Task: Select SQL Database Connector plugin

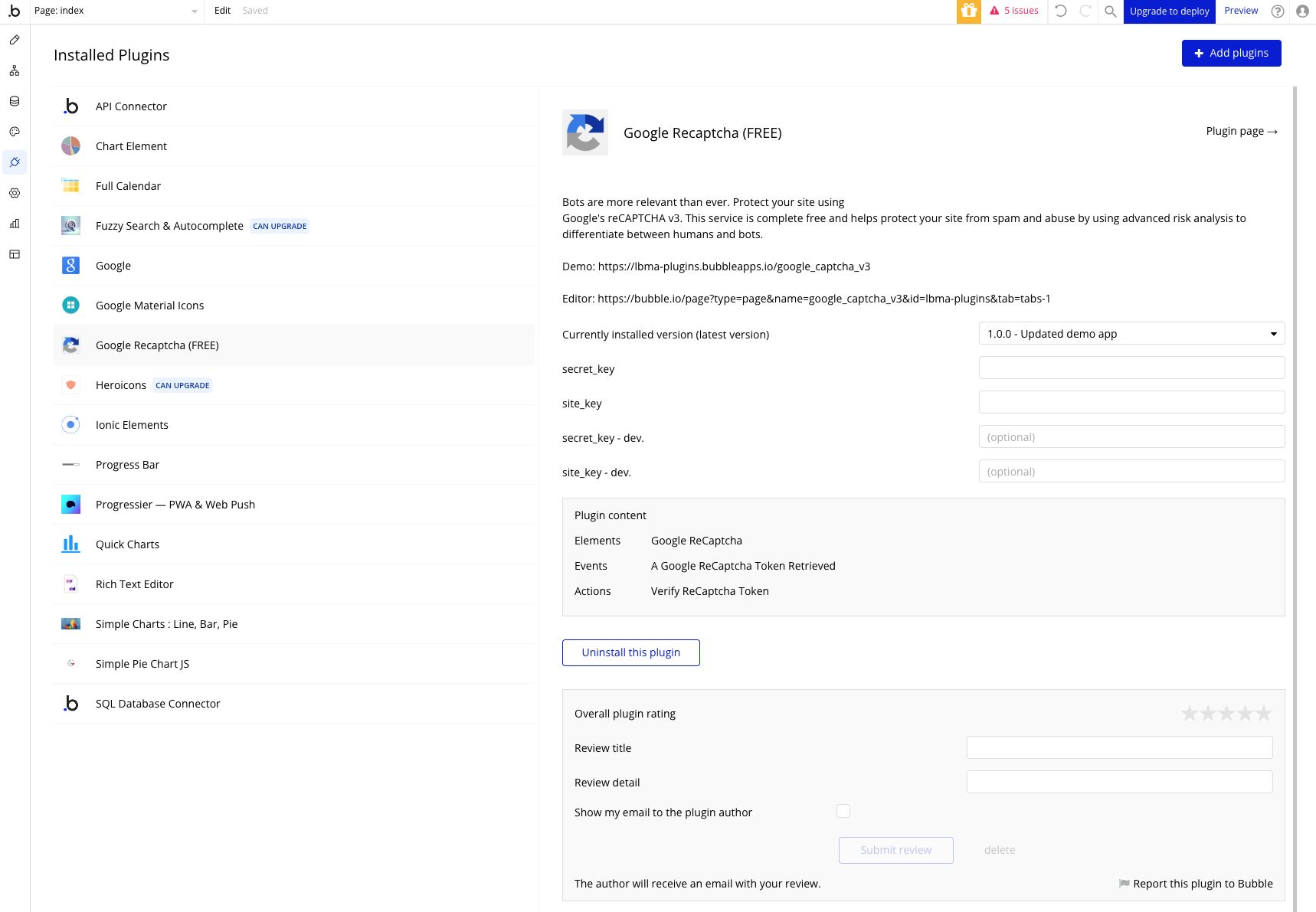Action: [294, 704]
